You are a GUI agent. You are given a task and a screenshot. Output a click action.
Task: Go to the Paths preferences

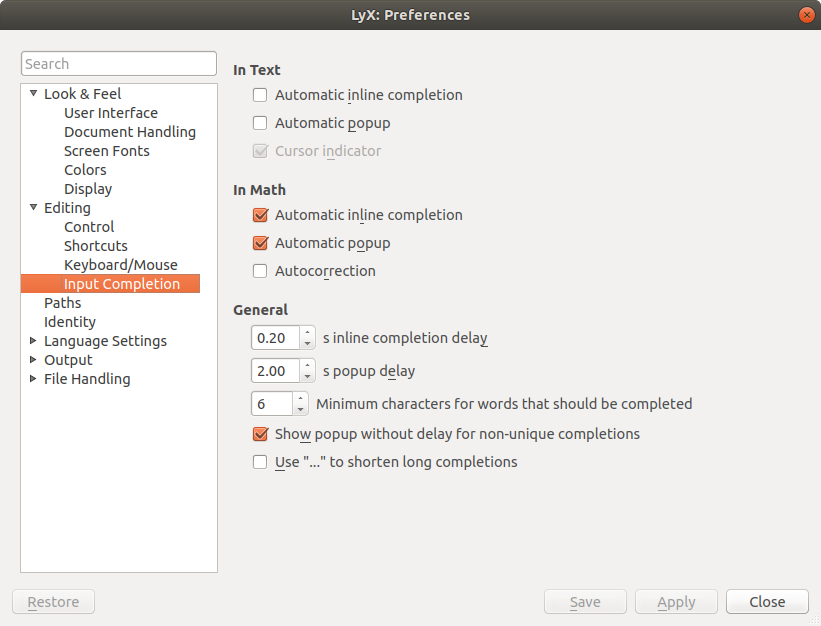[62, 303]
